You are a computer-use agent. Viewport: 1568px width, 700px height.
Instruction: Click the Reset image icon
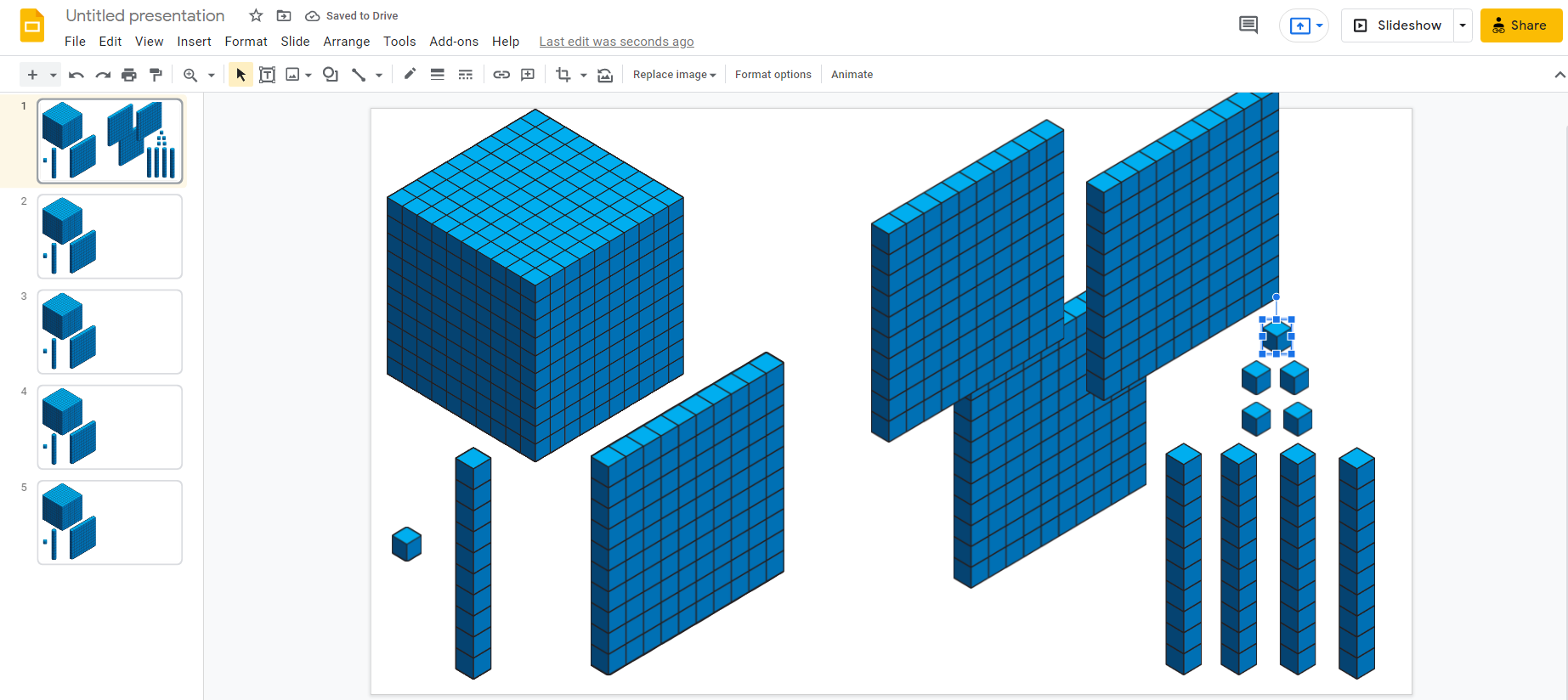tap(605, 75)
